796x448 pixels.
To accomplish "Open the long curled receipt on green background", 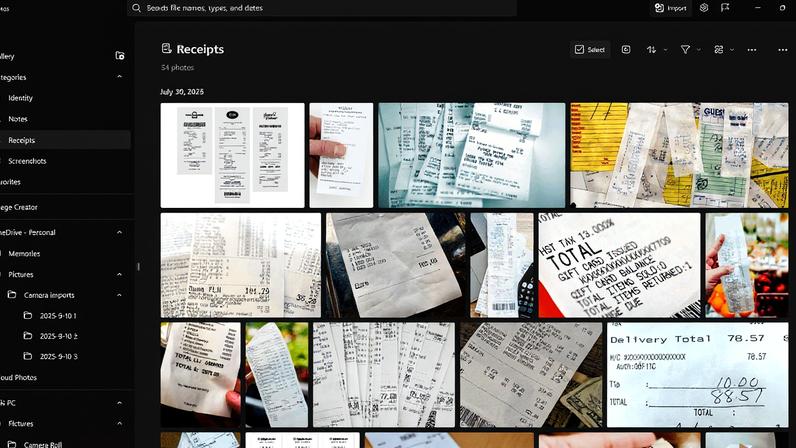I will (x=277, y=375).
